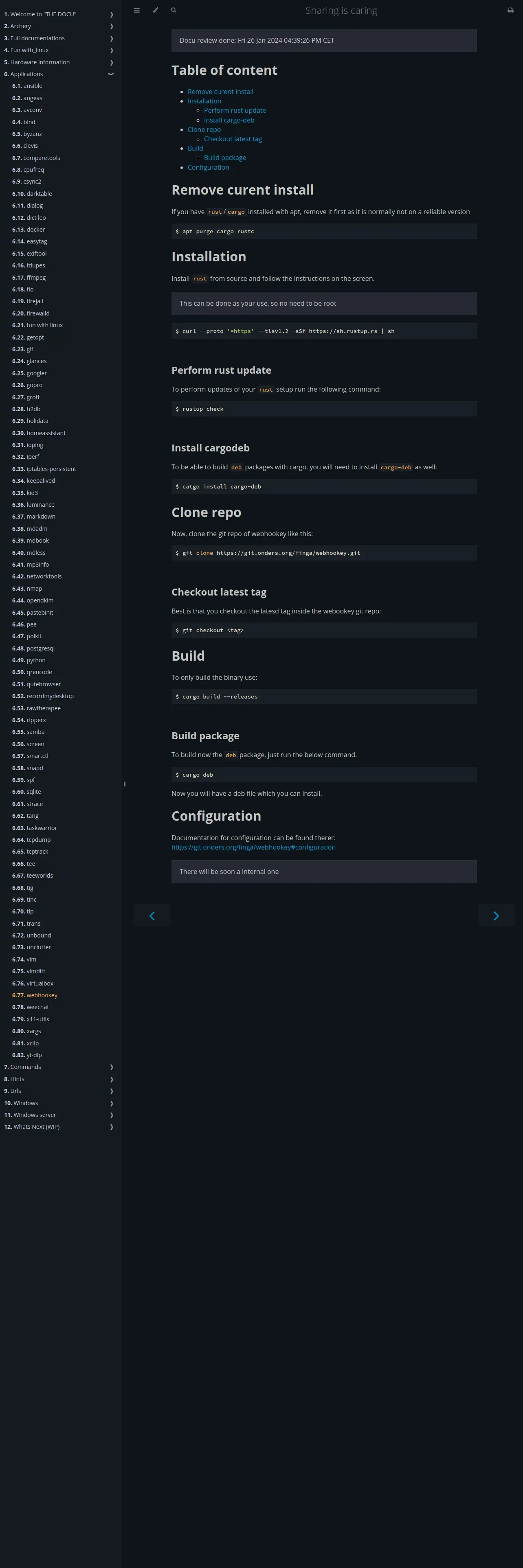Expand the Archery section chevron
This screenshot has height=1568, width=523.
pos(112,26)
